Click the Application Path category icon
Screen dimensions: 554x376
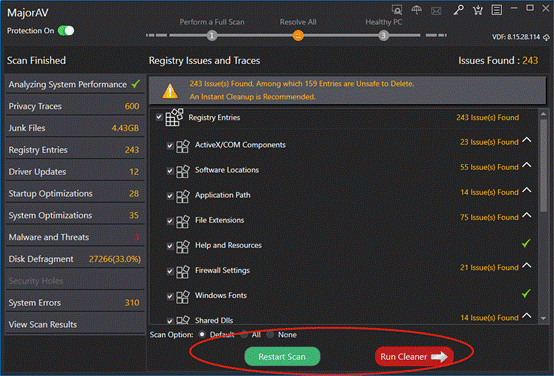[x=183, y=195]
